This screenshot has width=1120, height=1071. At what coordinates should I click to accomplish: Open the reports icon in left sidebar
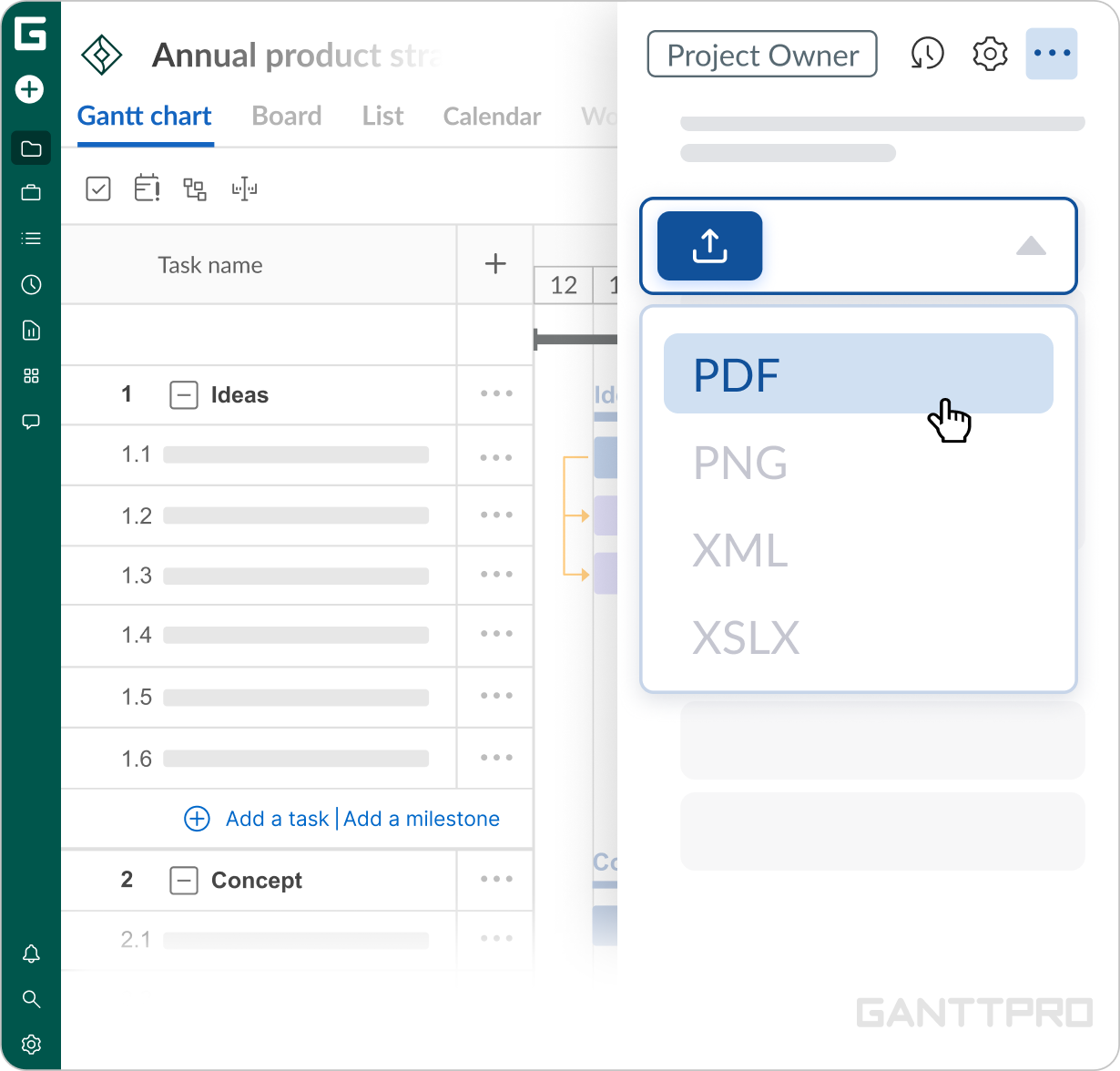point(31,331)
